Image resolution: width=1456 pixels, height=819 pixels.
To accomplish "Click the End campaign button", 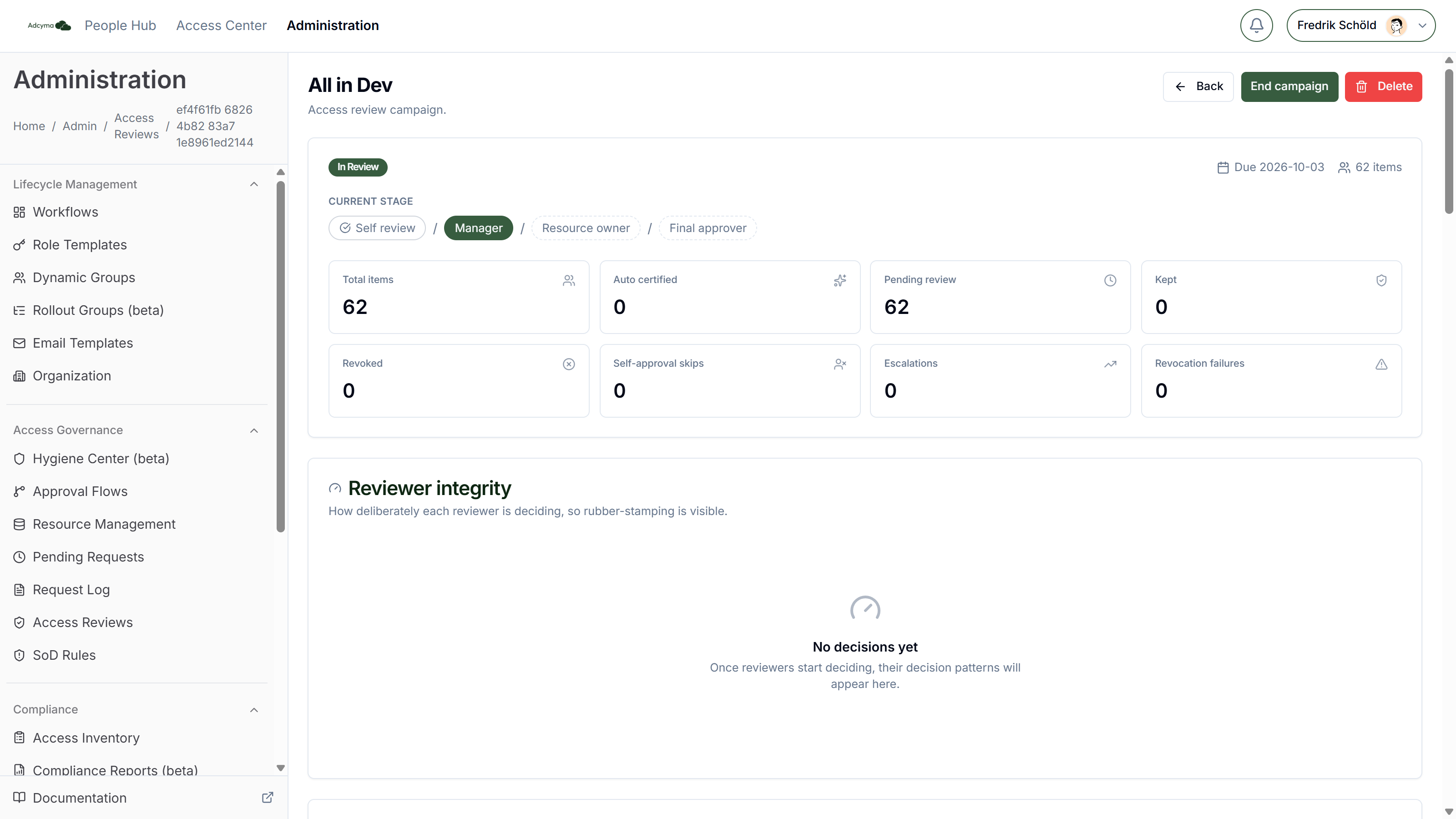I will [1289, 86].
